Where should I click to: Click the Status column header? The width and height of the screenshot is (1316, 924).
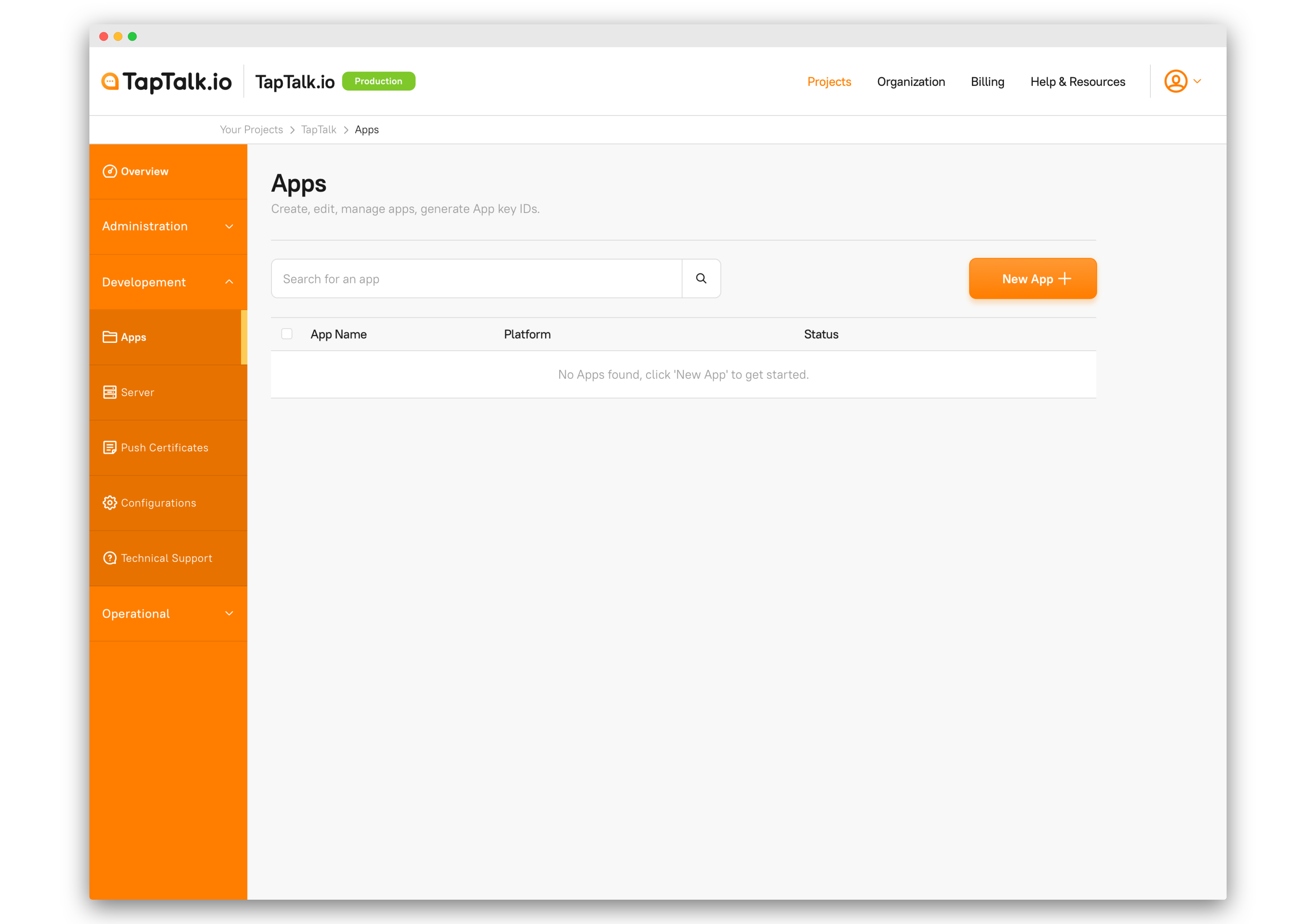821,335
